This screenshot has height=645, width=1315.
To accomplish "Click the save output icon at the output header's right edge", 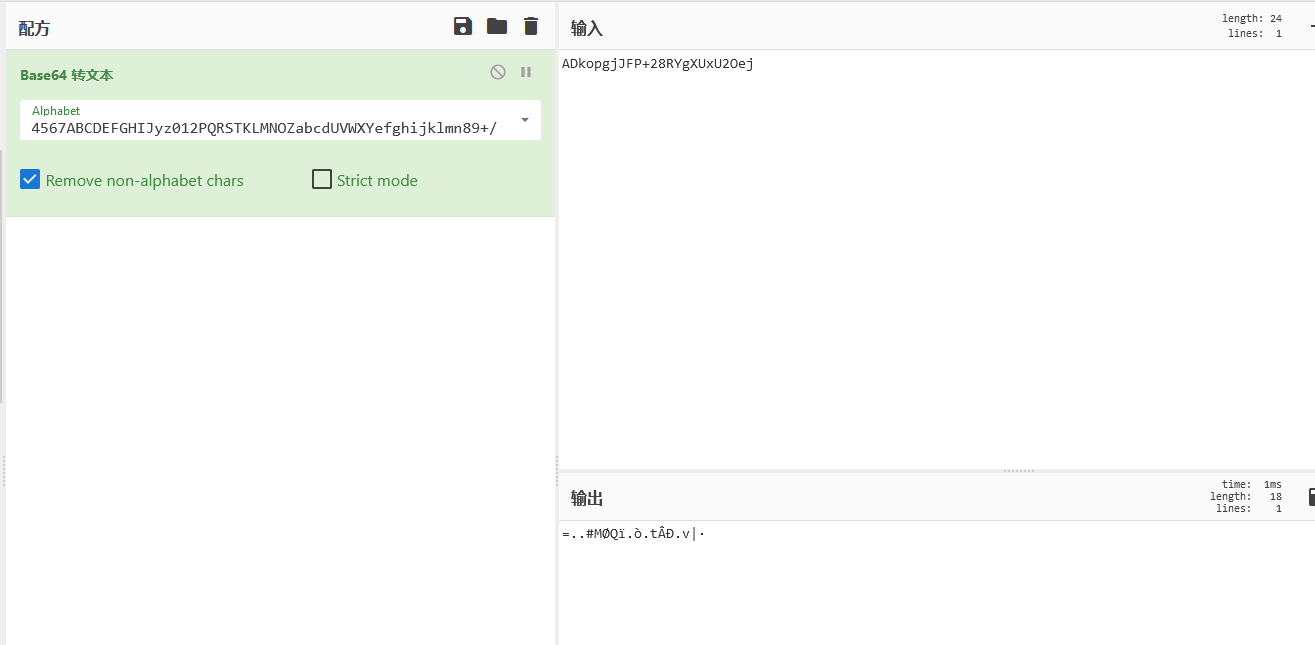I will (1311, 497).
